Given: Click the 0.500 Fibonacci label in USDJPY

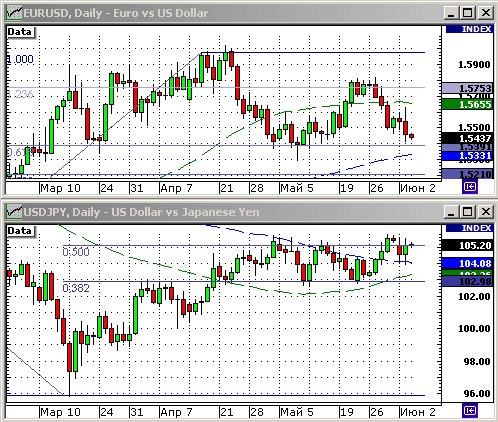Looking at the screenshot, I should pos(76,252).
